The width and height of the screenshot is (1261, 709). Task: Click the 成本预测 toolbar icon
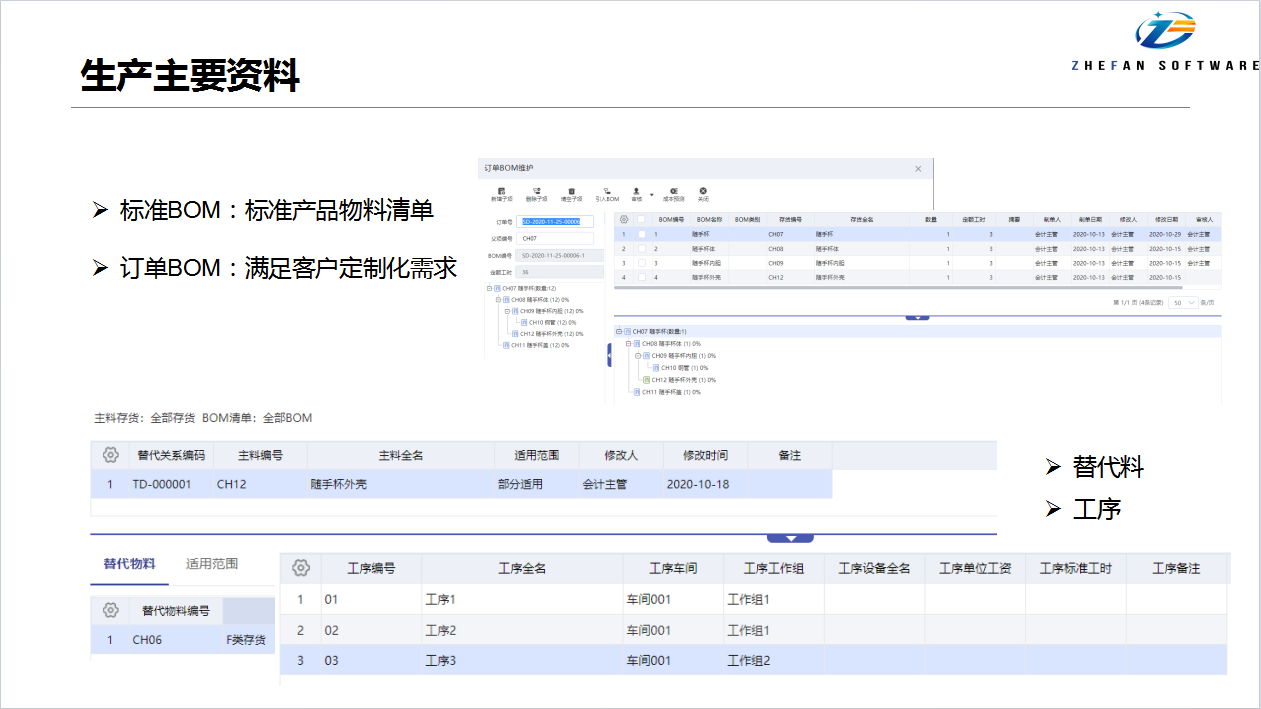pyautogui.click(x=674, y=191)
